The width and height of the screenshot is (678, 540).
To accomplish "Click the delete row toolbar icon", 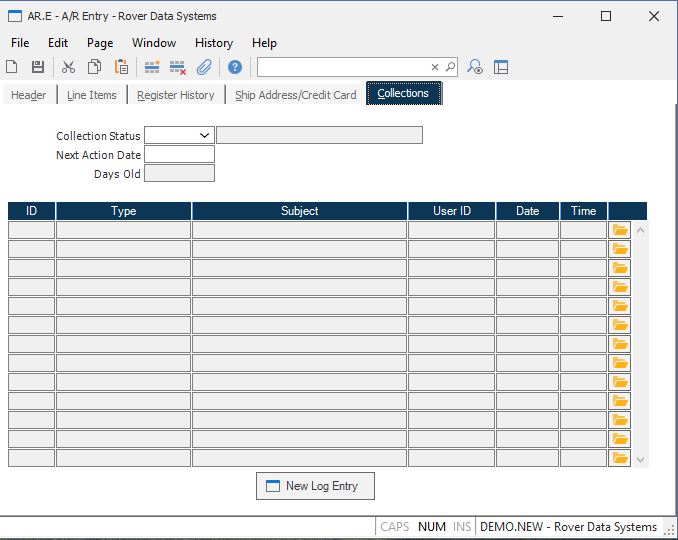I will coord(178,67).
